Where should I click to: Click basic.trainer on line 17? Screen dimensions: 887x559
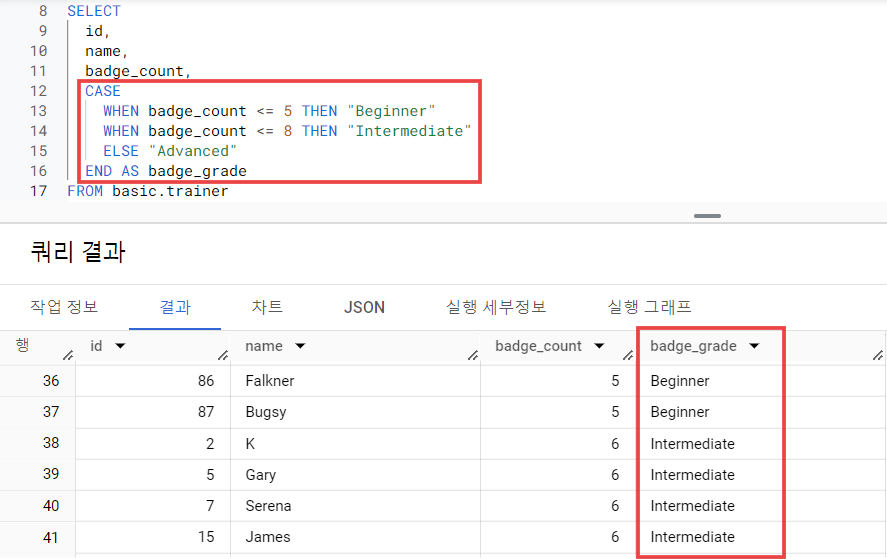click(170, 191)
